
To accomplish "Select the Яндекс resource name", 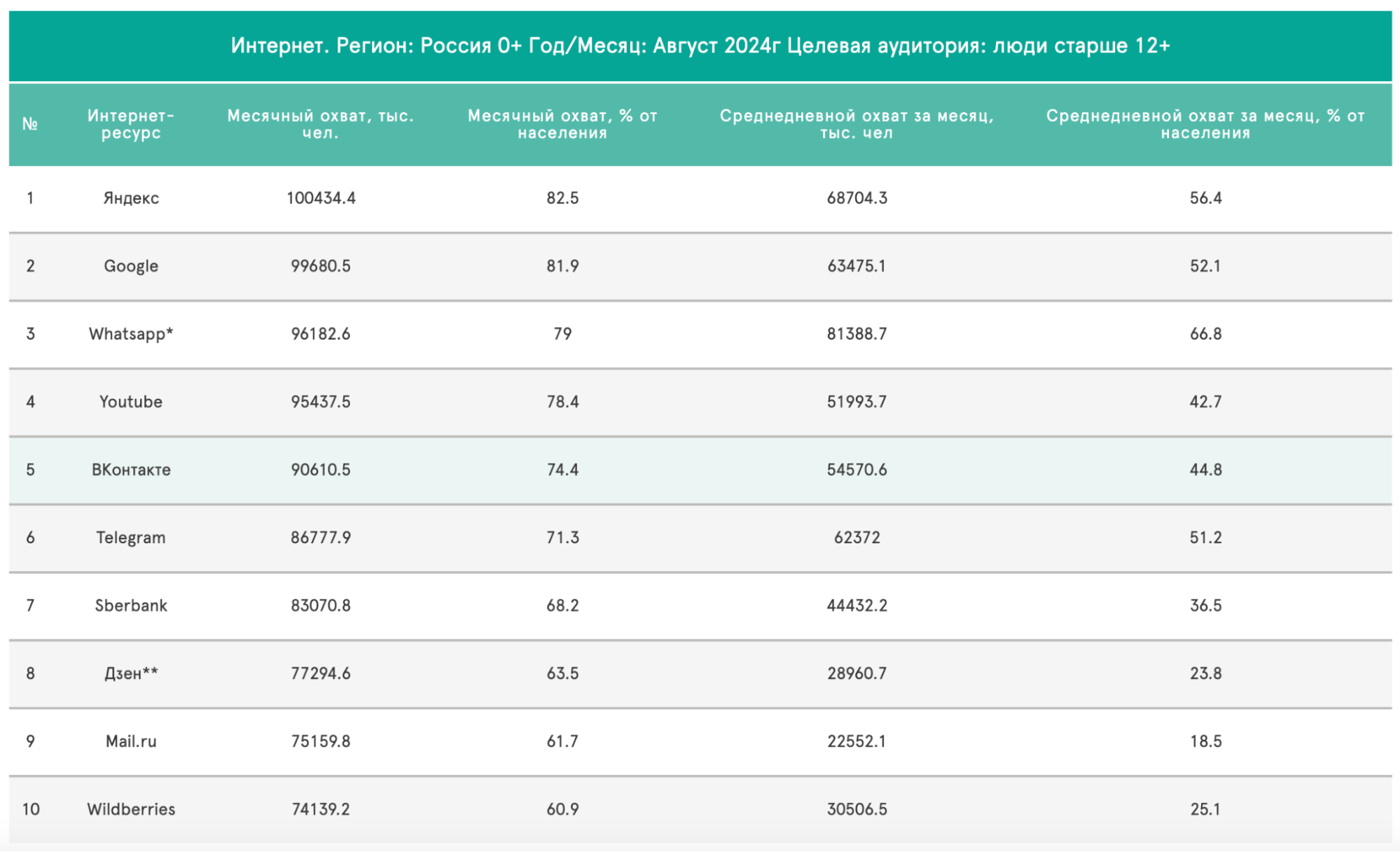I will 131,198.
